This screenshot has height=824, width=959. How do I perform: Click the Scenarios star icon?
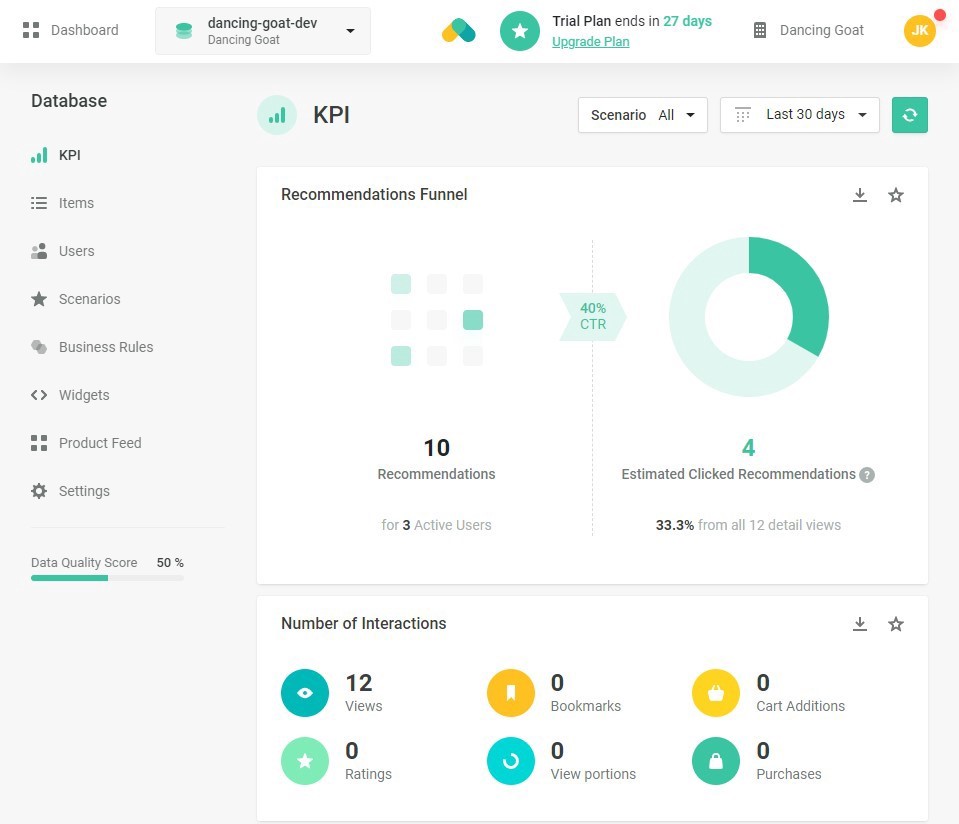tap(39, 299)
